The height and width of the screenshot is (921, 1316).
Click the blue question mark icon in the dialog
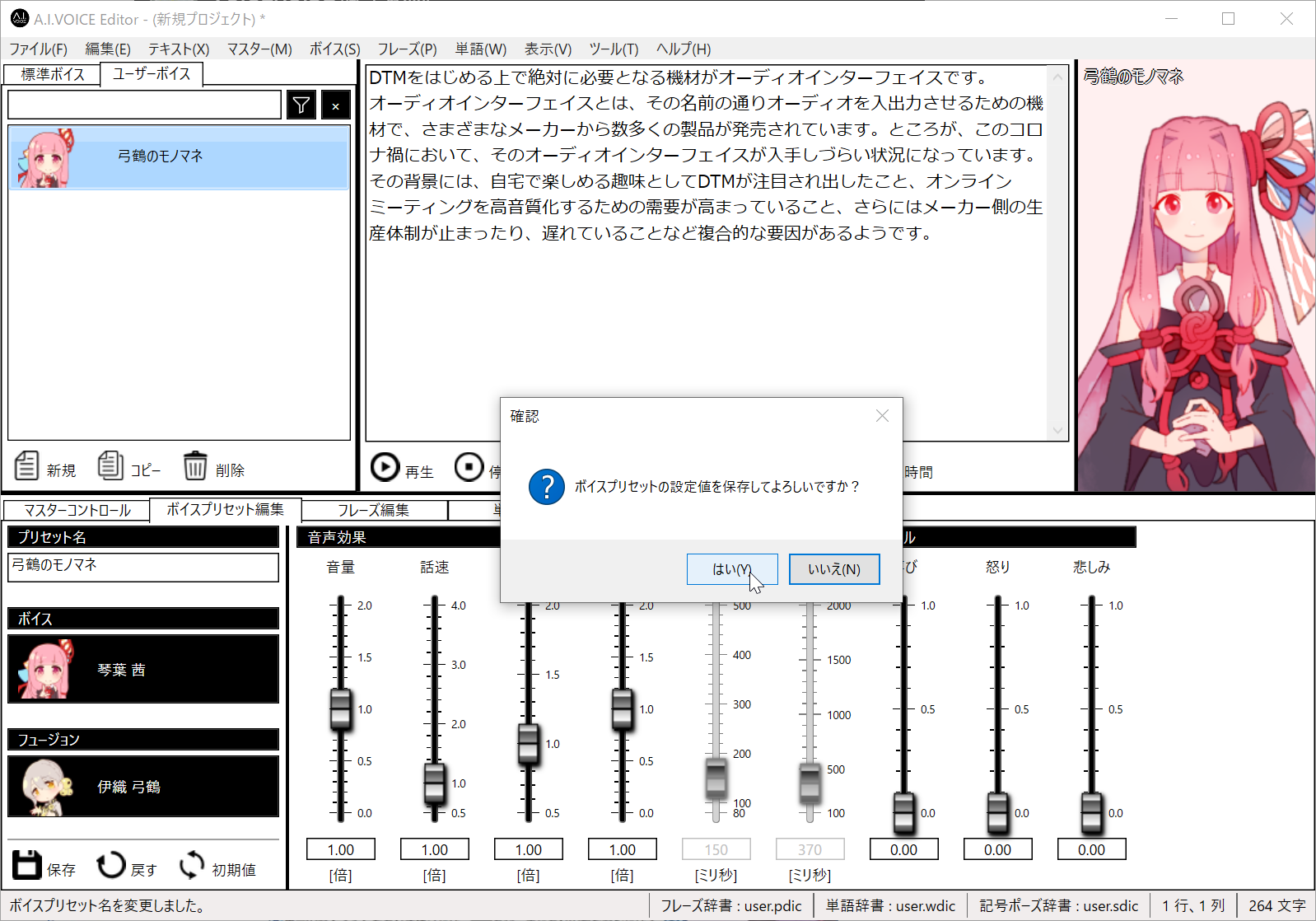[x=546, y=487]
